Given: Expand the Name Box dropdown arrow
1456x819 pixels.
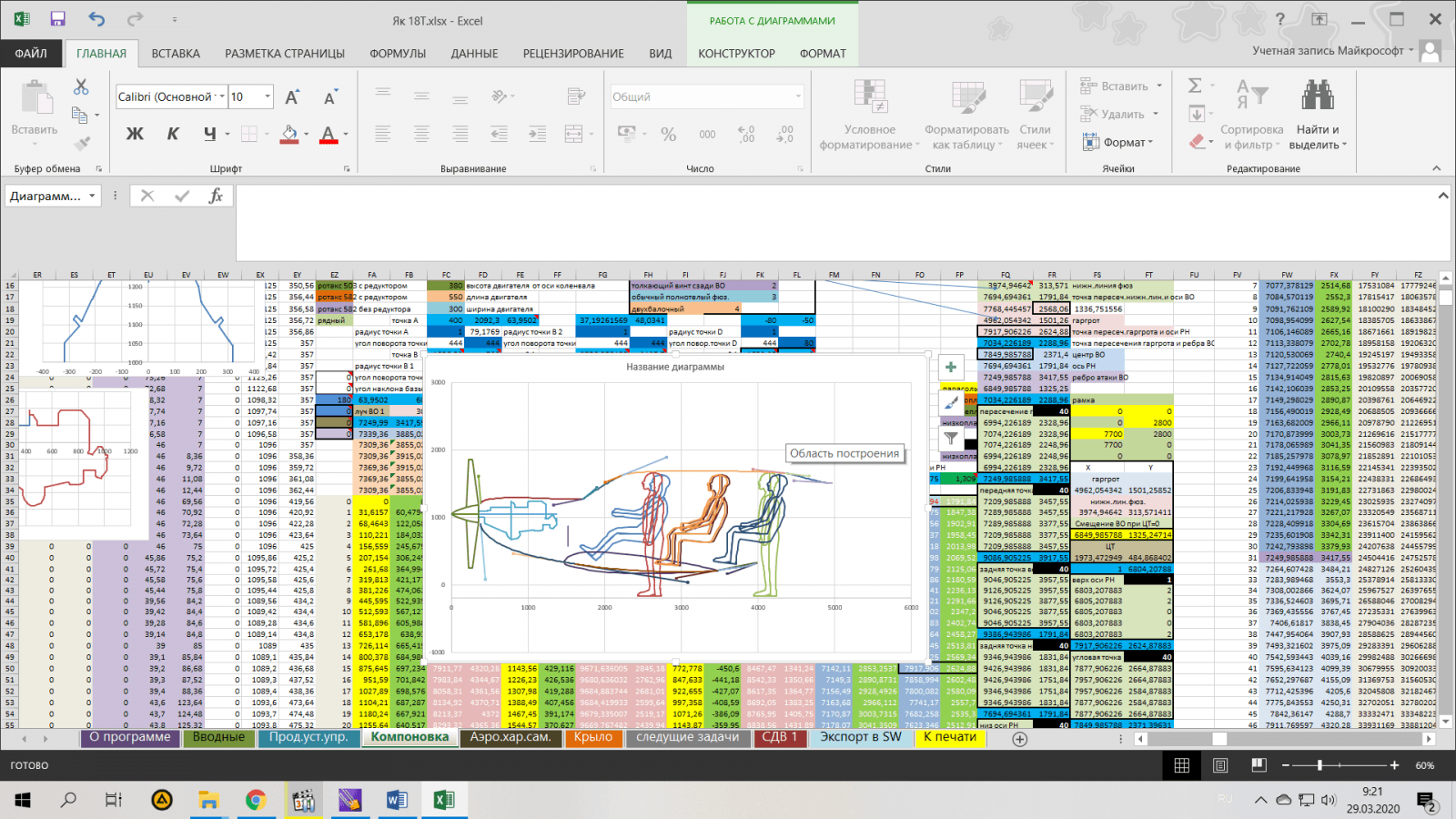Looking at the screenshot, I should (92, 196).
